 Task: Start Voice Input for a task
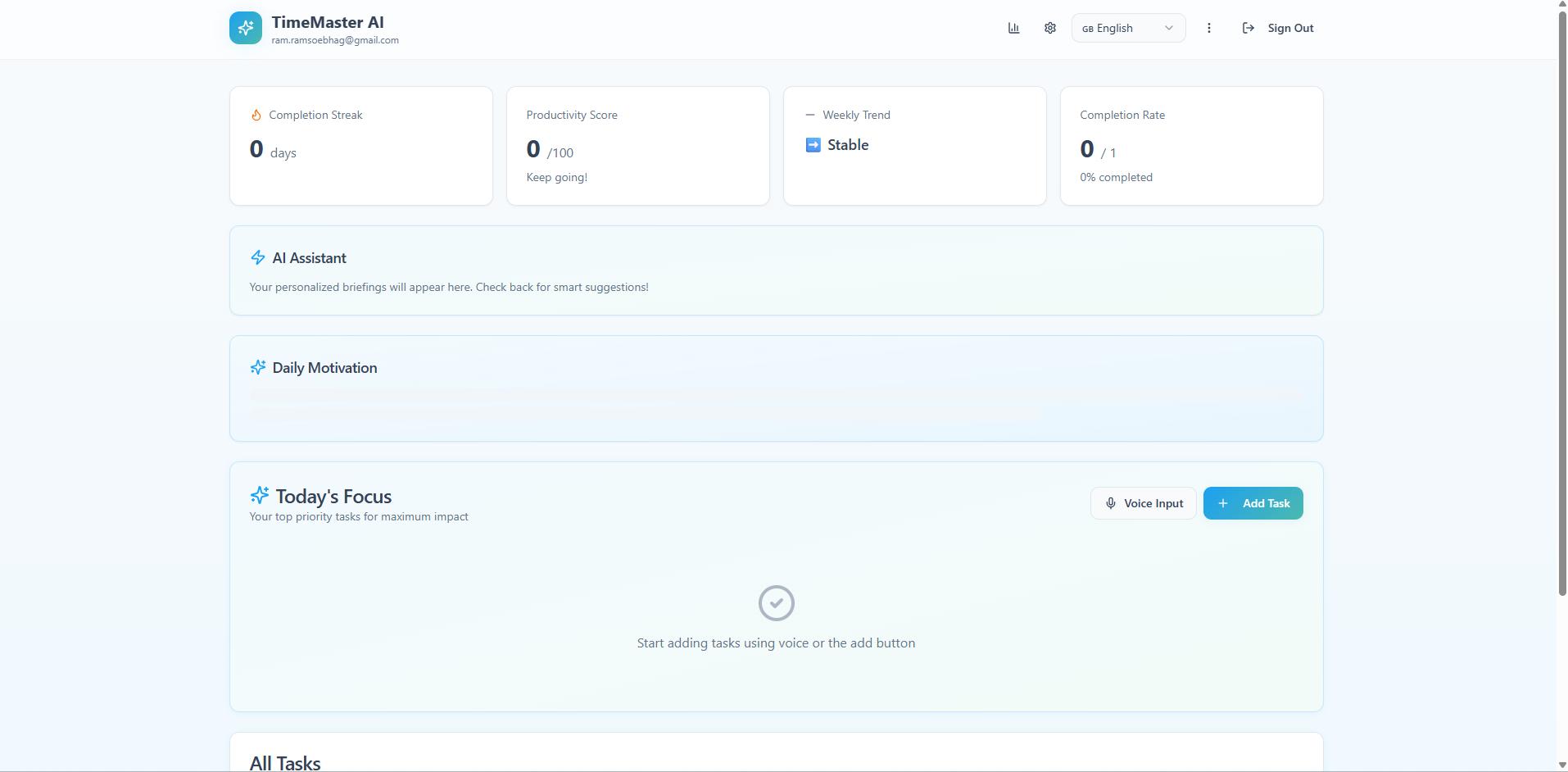pyautogui.click(x=1143, y=503)
